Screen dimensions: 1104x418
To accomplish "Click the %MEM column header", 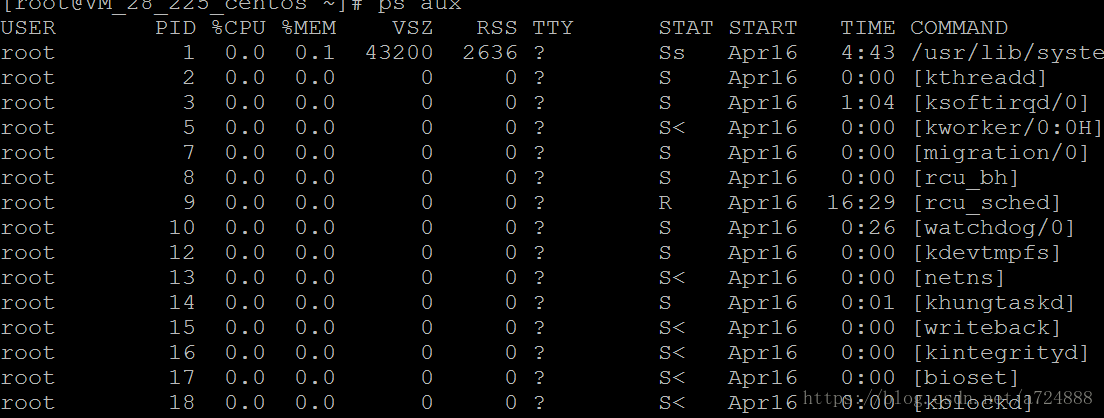I will coord(308,28).
